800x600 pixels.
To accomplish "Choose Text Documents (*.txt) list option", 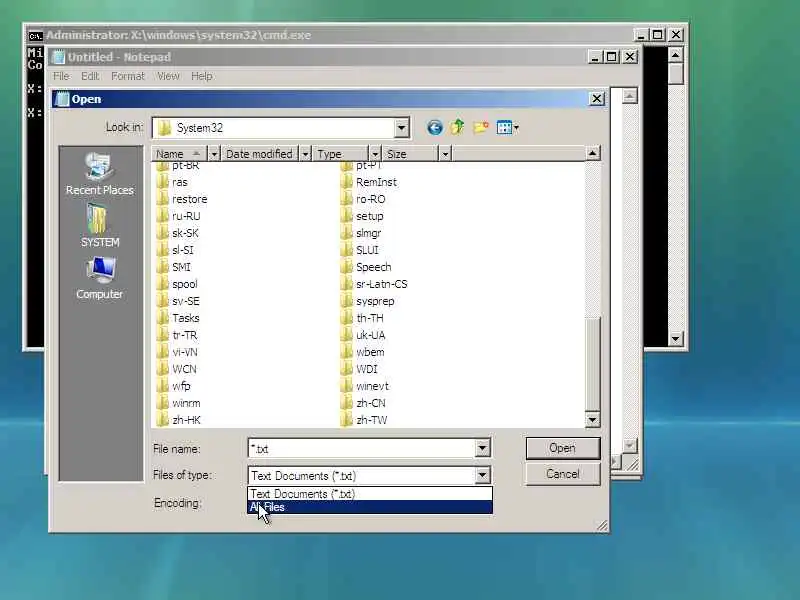I will click(x=370, y=494).
